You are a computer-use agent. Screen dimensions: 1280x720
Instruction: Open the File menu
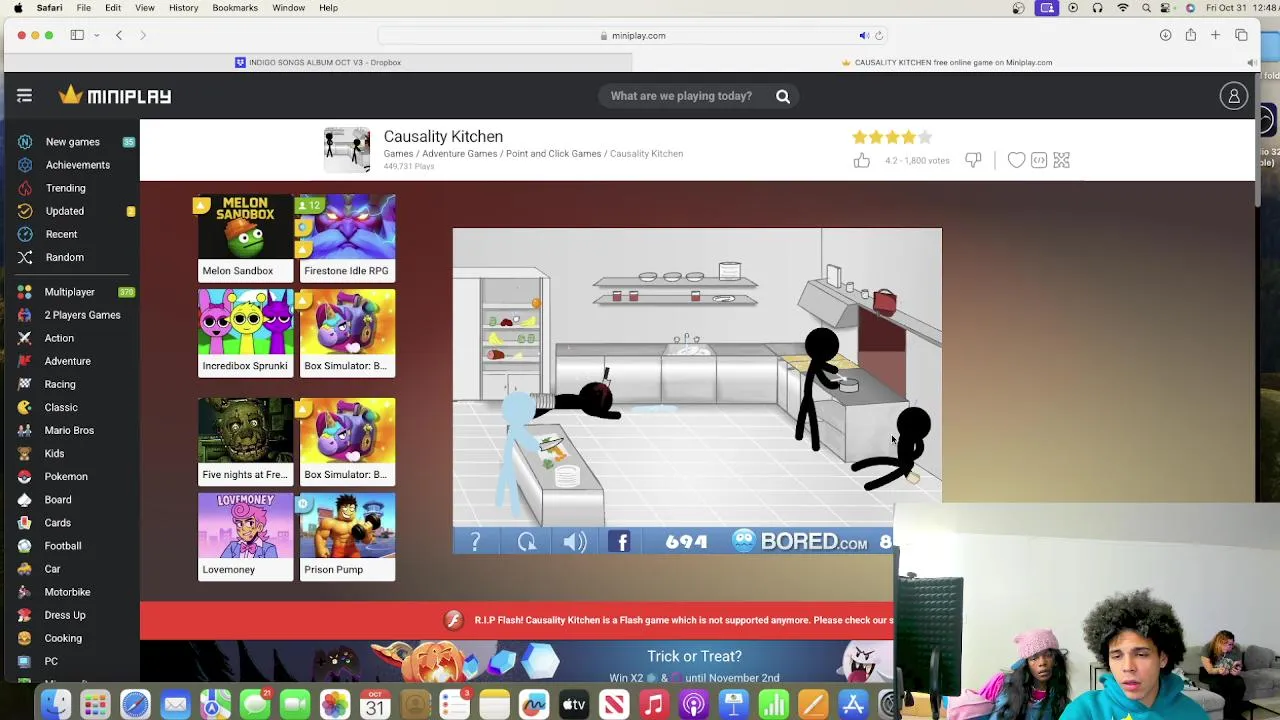84,8
